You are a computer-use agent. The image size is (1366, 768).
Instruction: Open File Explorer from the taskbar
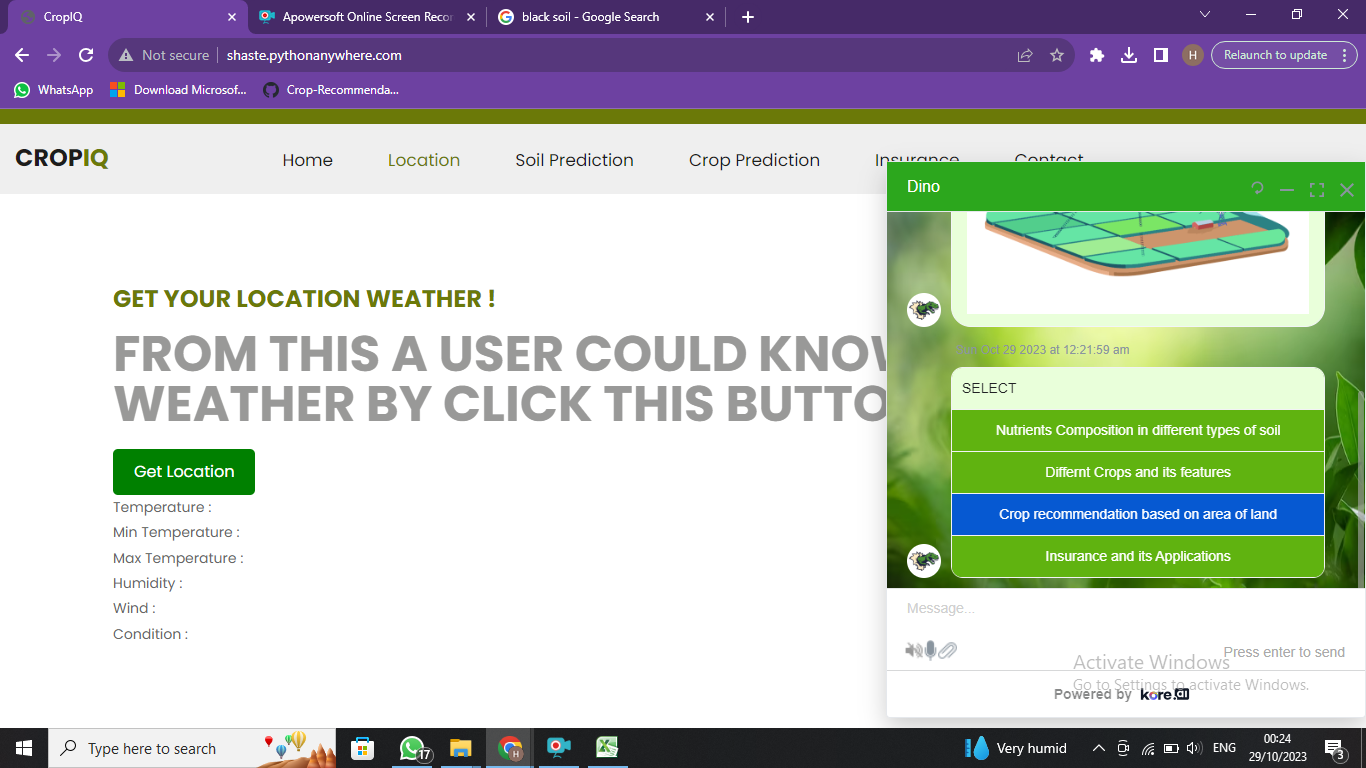point(460,748)
